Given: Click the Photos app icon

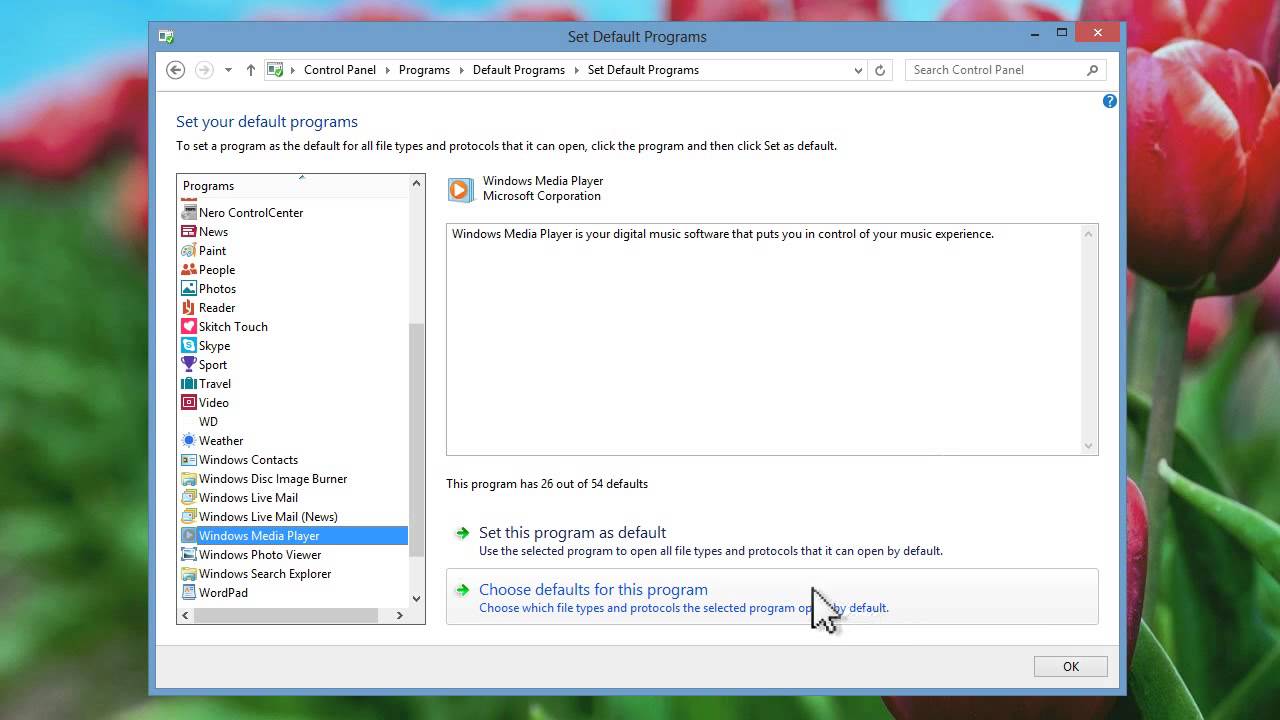Looking at the screenshot, I should point(189,288).
